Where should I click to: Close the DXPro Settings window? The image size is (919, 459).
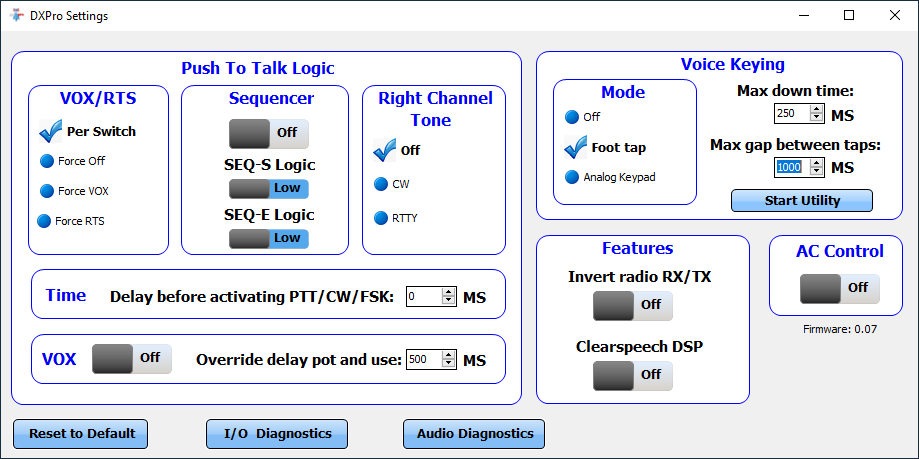click(x=895, y=16)
